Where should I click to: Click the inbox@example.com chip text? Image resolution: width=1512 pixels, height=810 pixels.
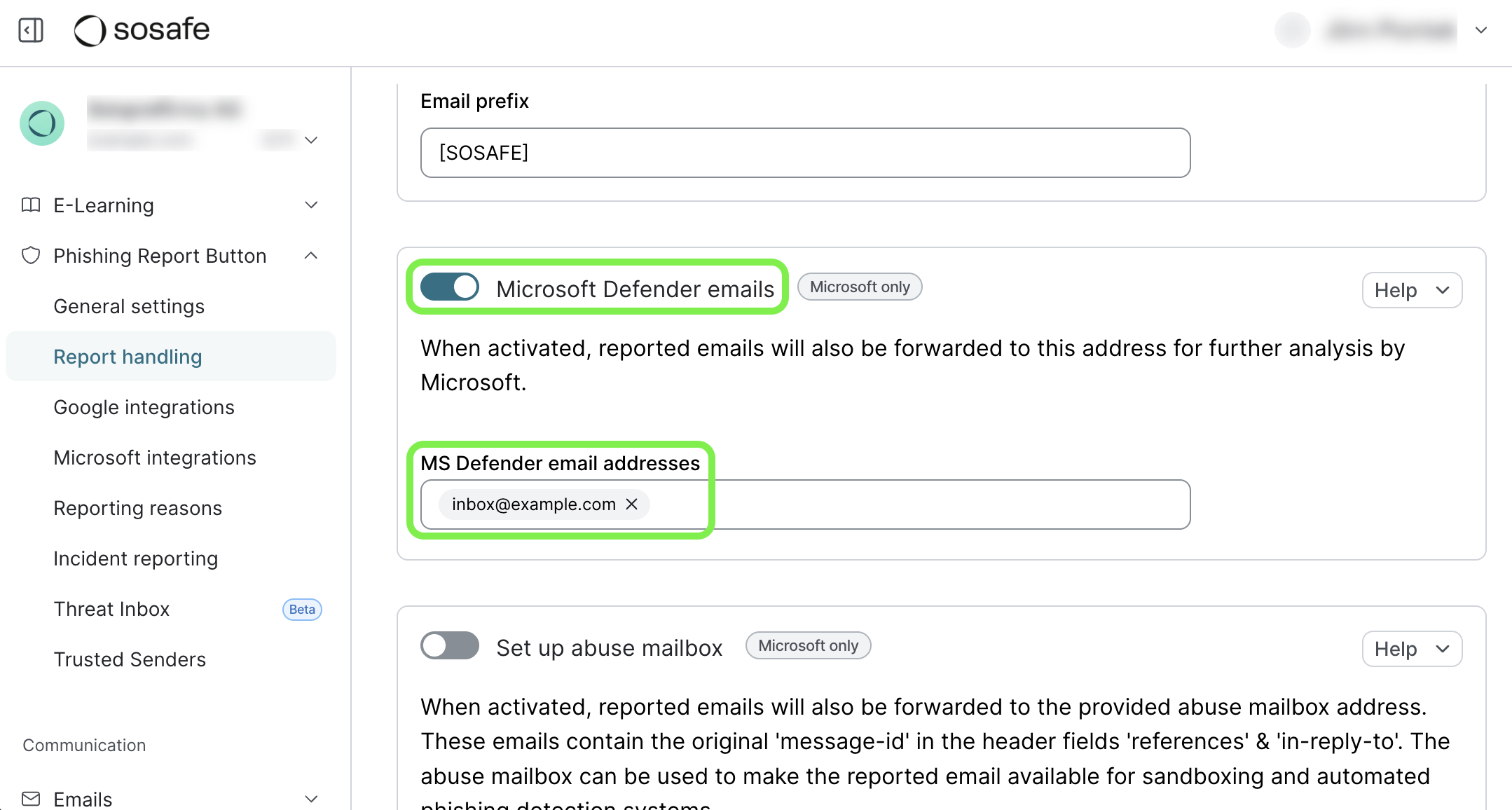pos(534,504)
